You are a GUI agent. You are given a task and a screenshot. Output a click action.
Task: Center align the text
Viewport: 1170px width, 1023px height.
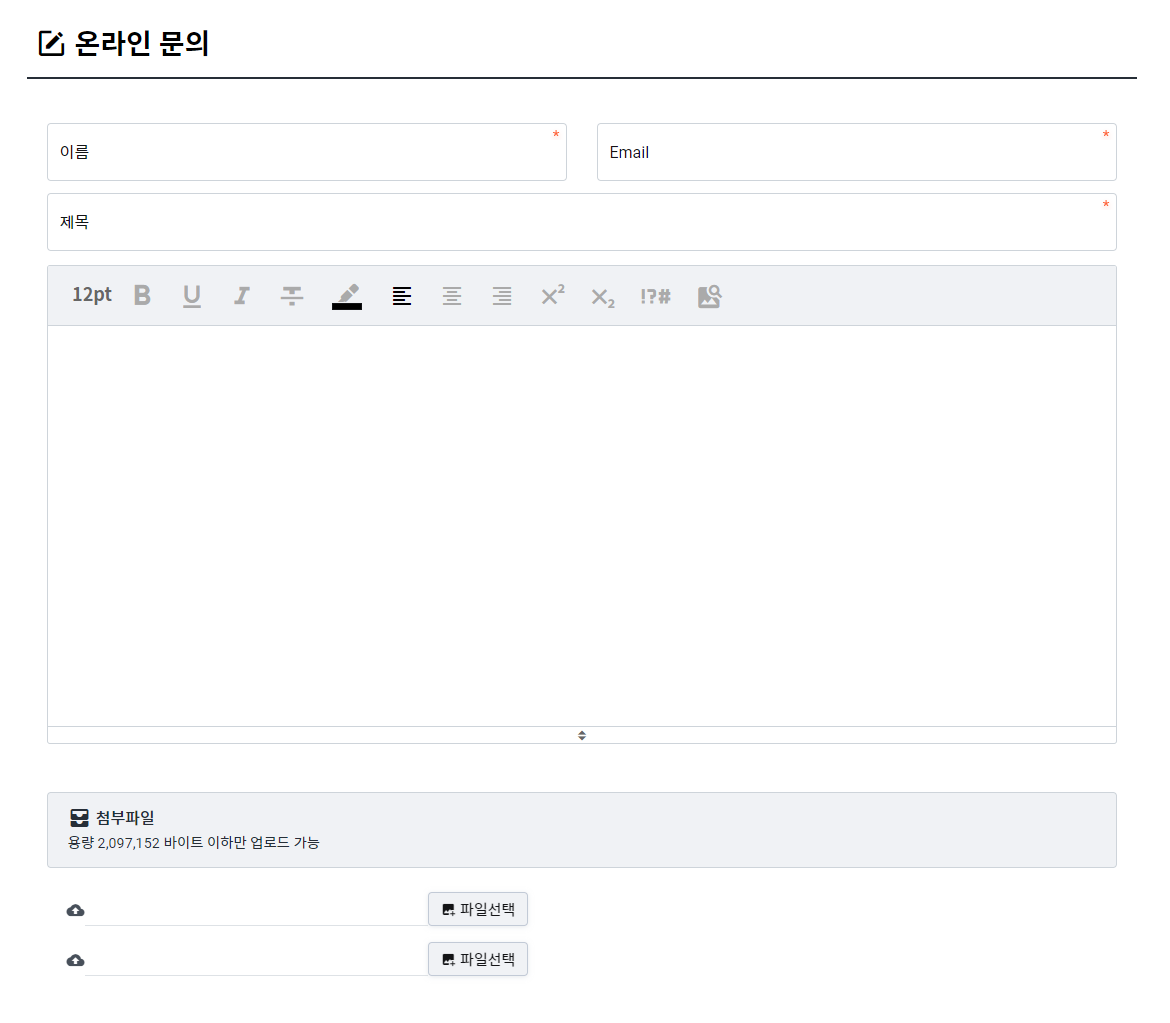click(x=452, y=295)
